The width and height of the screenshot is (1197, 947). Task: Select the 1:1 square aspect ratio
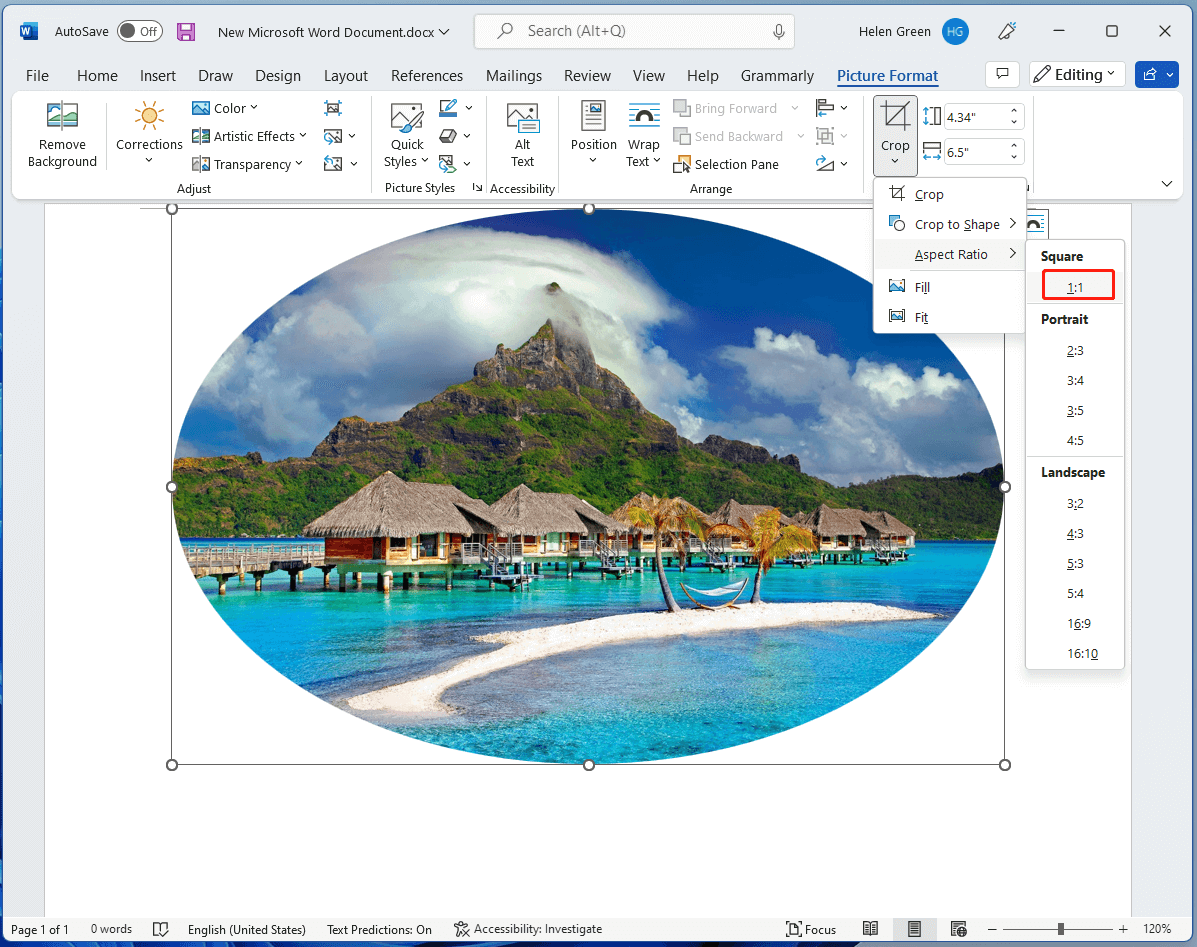click(1078, 285)
